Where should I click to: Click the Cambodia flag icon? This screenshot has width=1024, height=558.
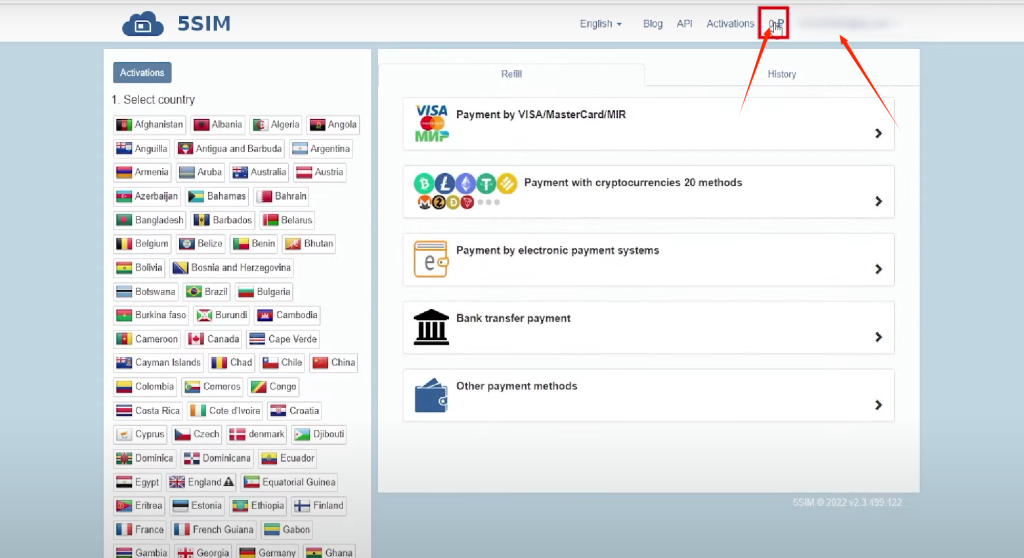tap(264, 315)
